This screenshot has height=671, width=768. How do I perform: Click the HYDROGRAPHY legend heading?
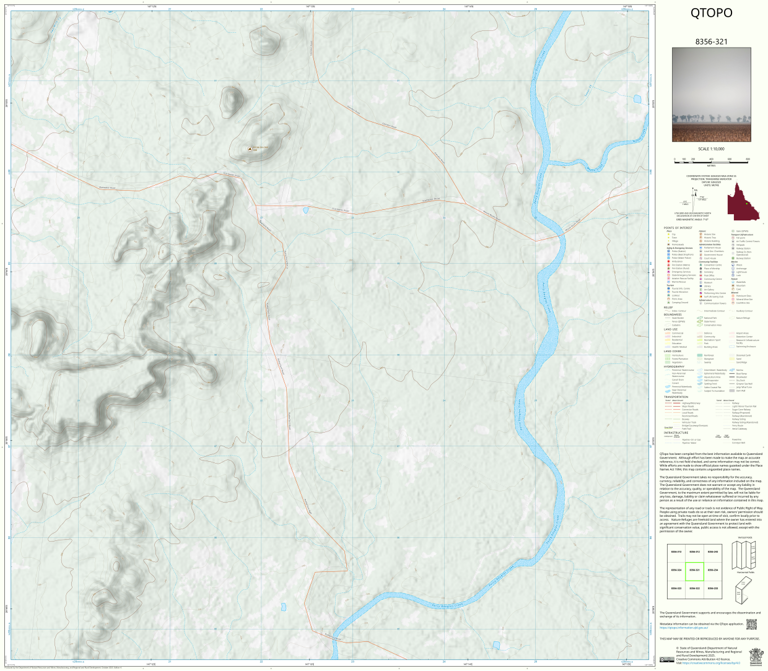point(674,366)
